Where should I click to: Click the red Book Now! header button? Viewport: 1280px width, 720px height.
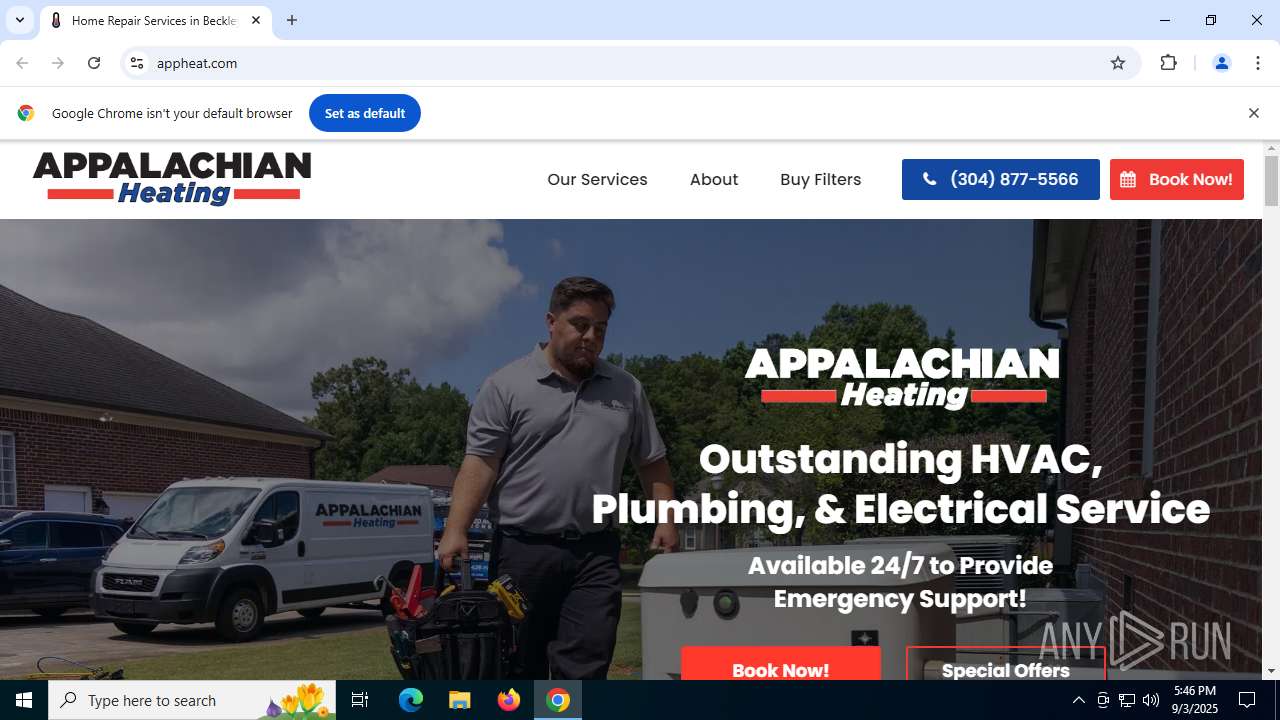point(1177,180)
